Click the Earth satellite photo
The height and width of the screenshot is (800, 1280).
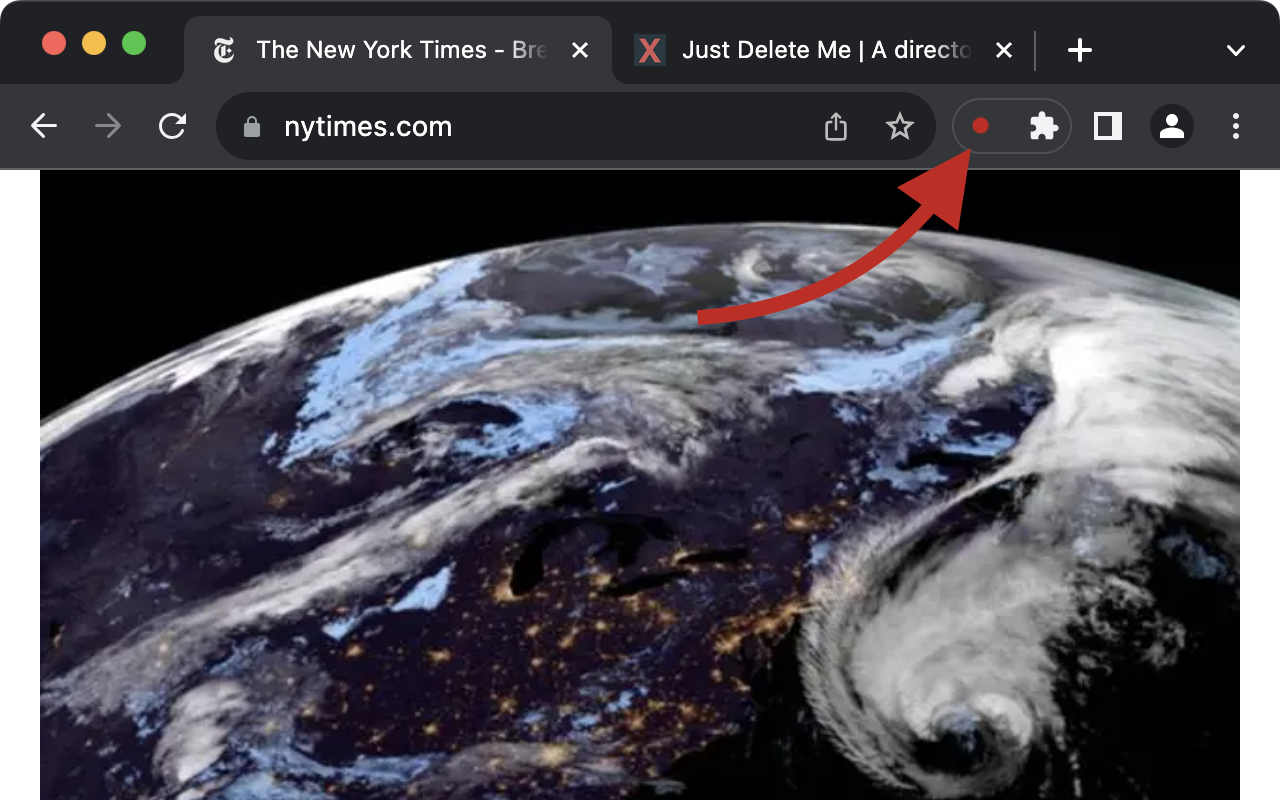[x=640, y=485]
